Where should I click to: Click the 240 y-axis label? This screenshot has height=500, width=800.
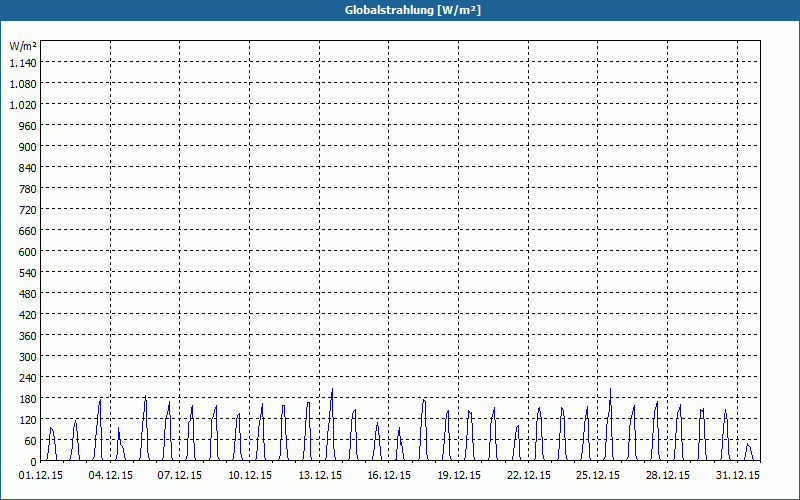click(x=28, y=378)
